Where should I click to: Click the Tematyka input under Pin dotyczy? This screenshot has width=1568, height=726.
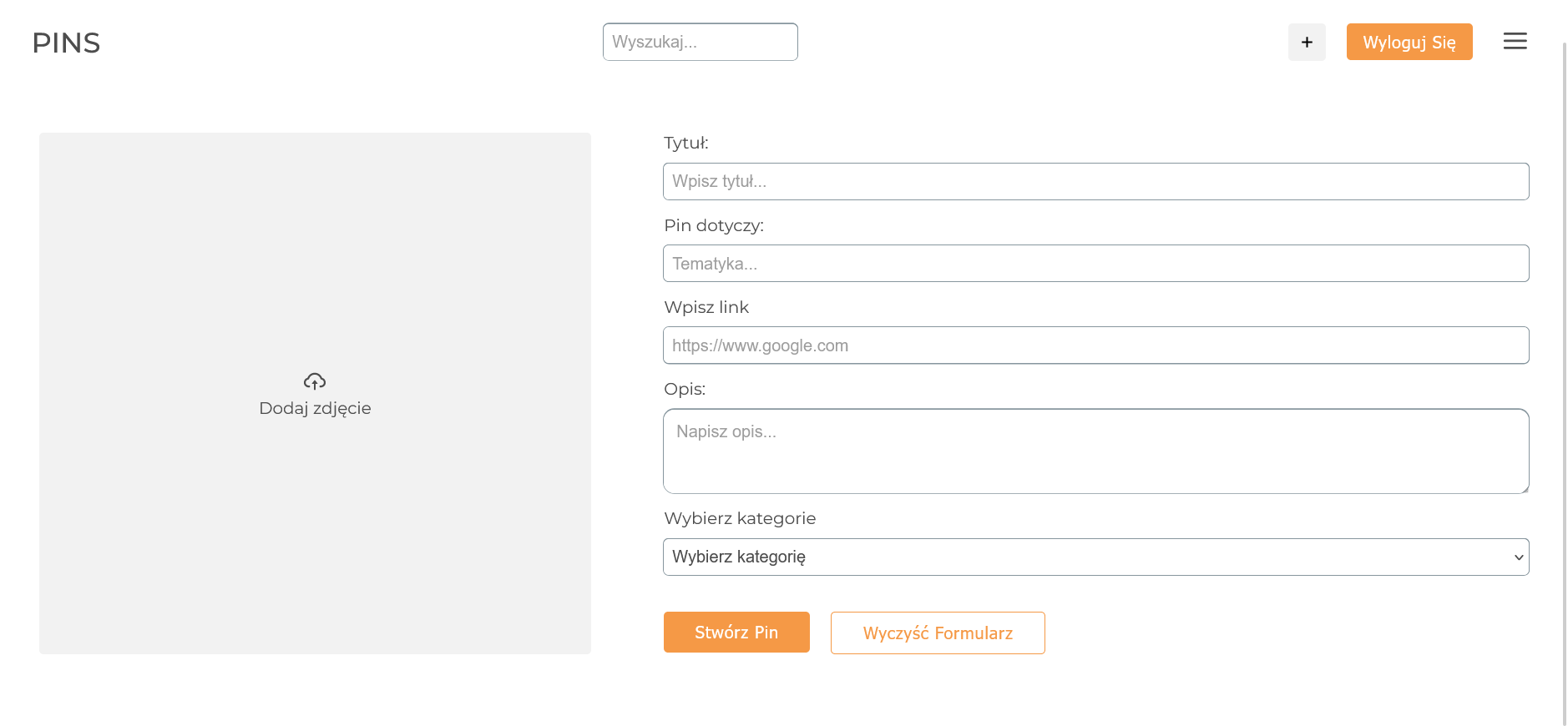click(x=1095, y=263)
